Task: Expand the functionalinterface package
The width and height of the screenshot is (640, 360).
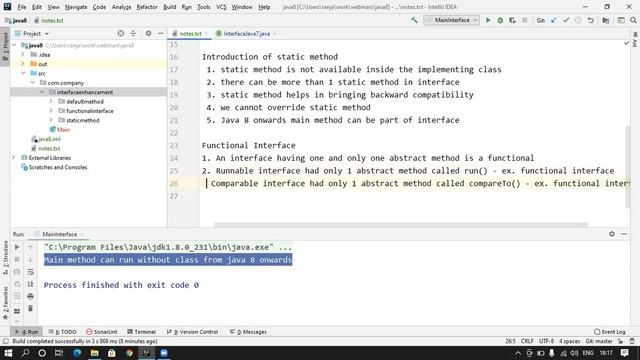Action: point(51,111)
